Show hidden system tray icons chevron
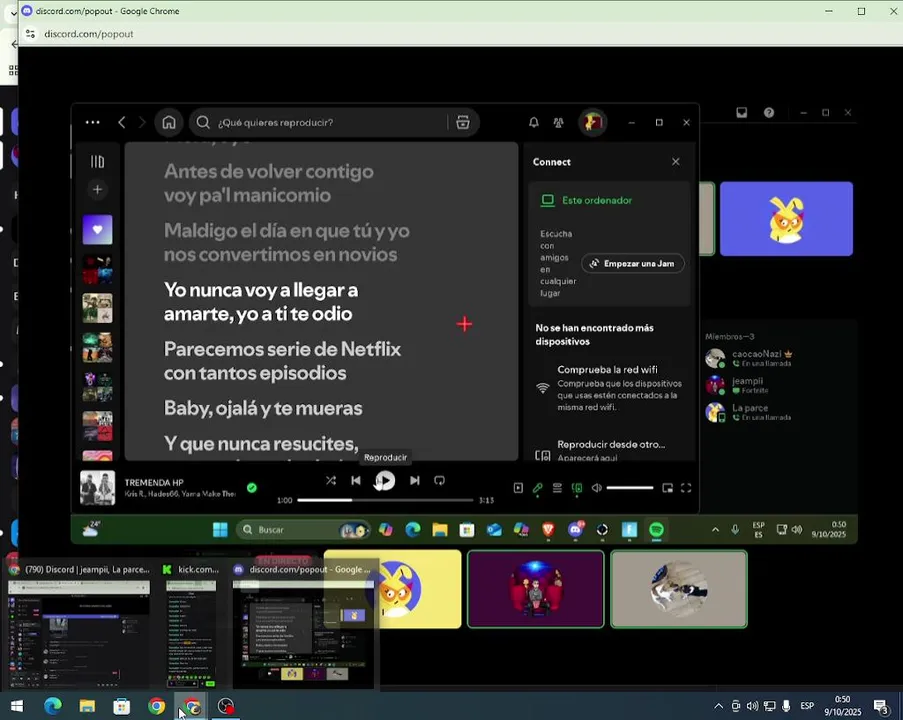The height and width of the screenshot is (720, 903). 719,706
